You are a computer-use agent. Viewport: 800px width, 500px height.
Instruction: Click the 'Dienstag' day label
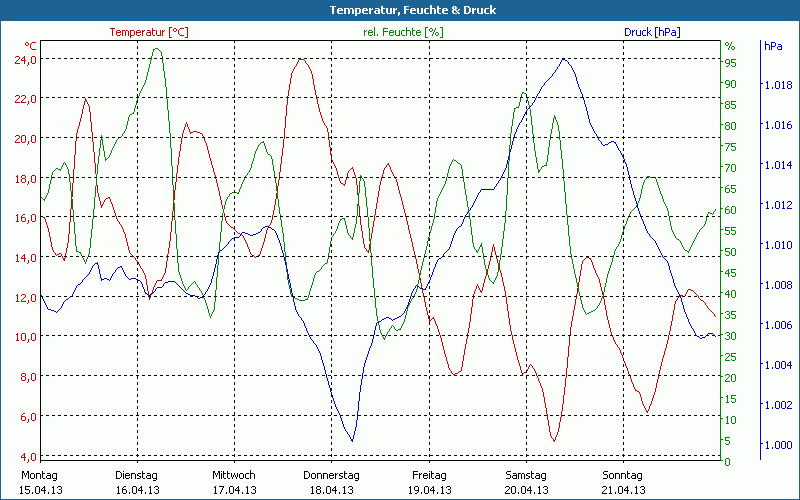pyautogui.click(x=137, y=475)
